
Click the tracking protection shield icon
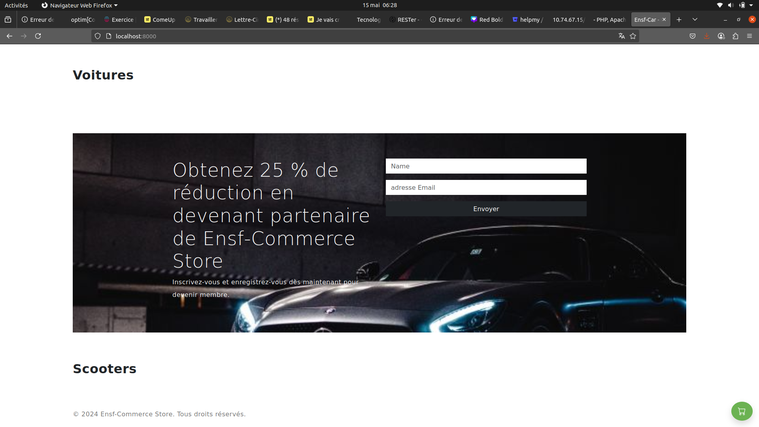point(97,36)
